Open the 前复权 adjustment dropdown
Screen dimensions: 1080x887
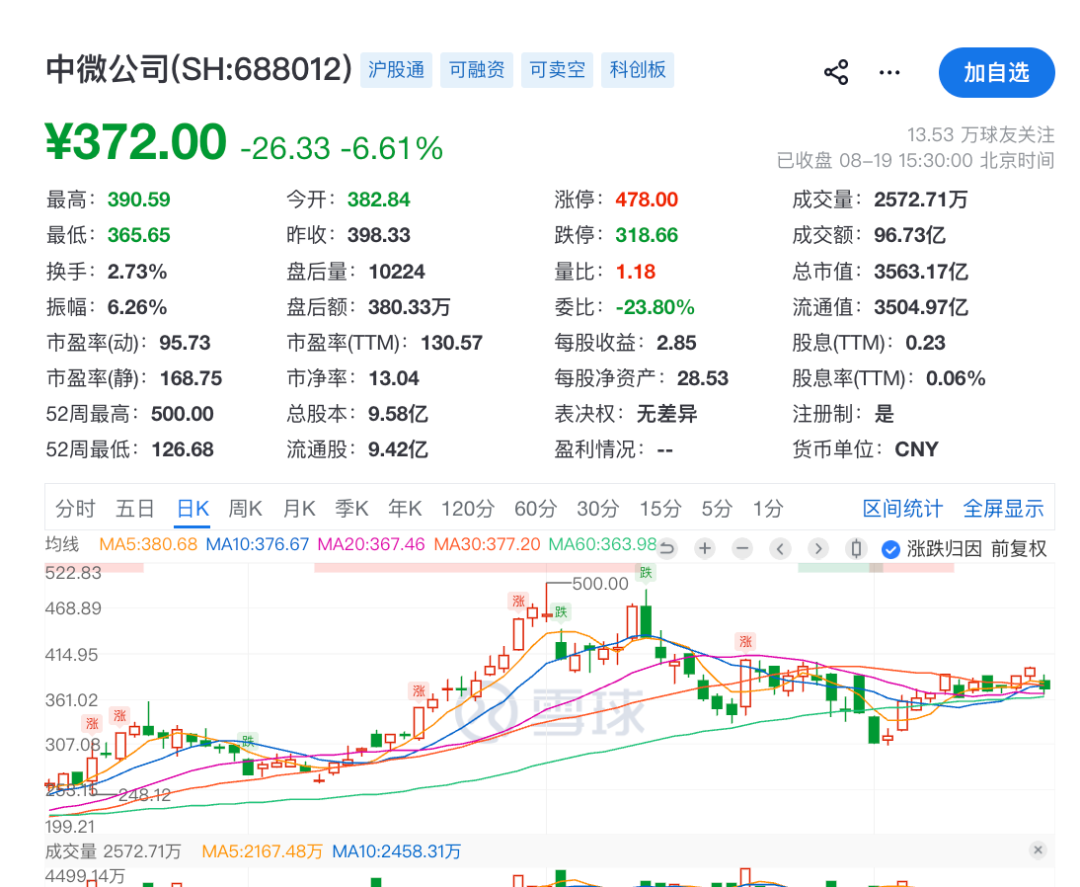pyautogui.click(x=1019, y=549)
